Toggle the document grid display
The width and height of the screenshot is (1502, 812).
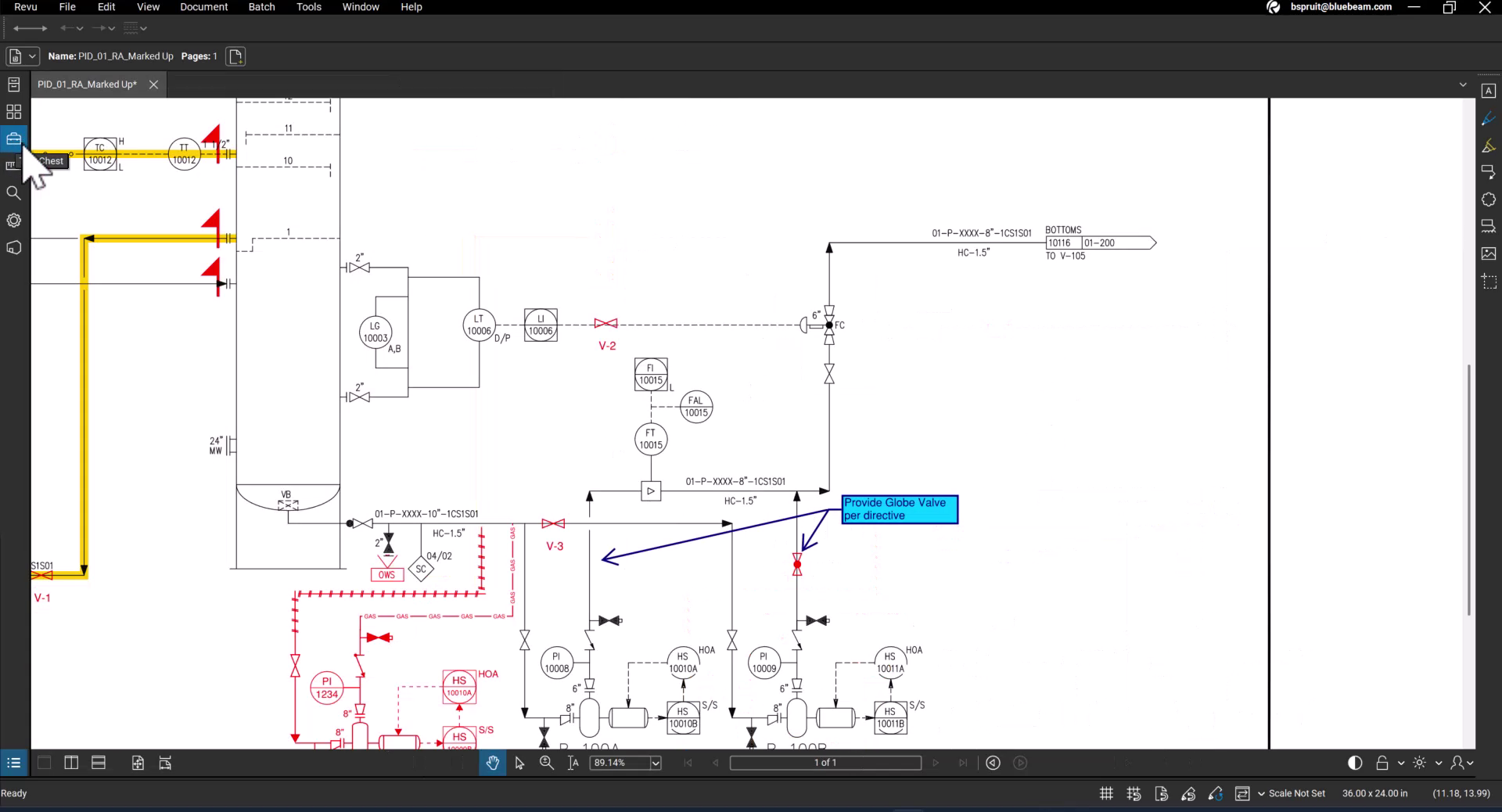[1106, 793]
